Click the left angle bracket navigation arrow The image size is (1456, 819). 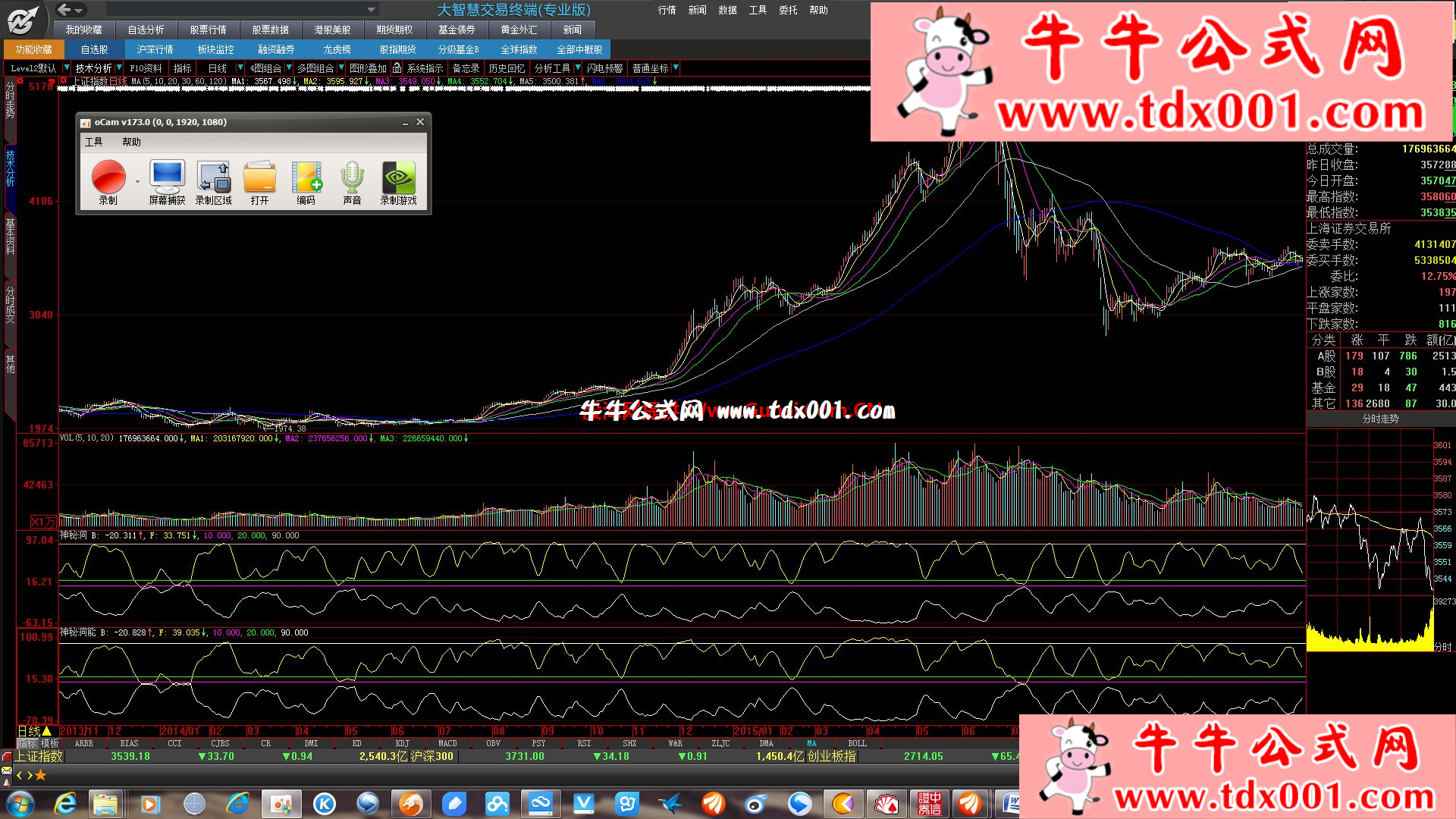[x=20, y=775]
